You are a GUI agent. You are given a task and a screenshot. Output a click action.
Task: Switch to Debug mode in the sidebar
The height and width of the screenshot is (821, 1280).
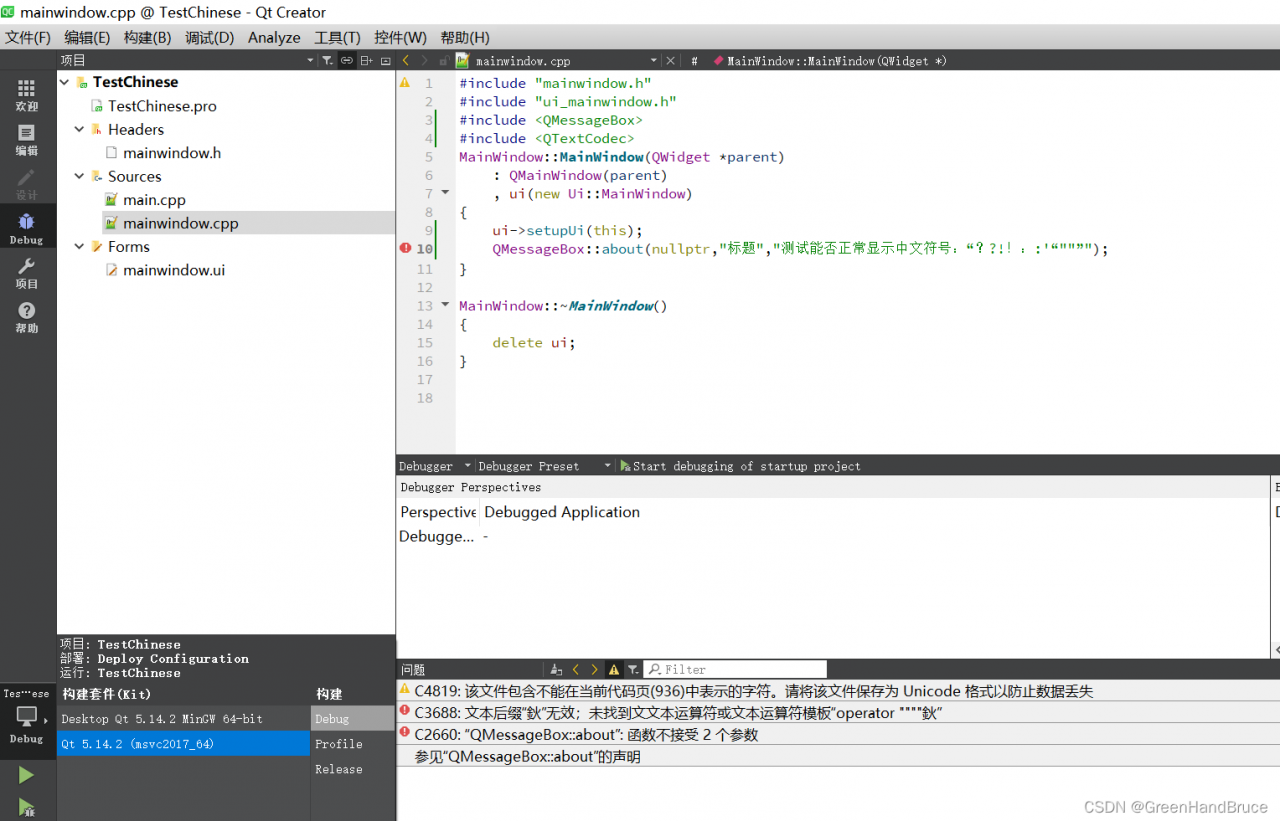click(27, 229)
